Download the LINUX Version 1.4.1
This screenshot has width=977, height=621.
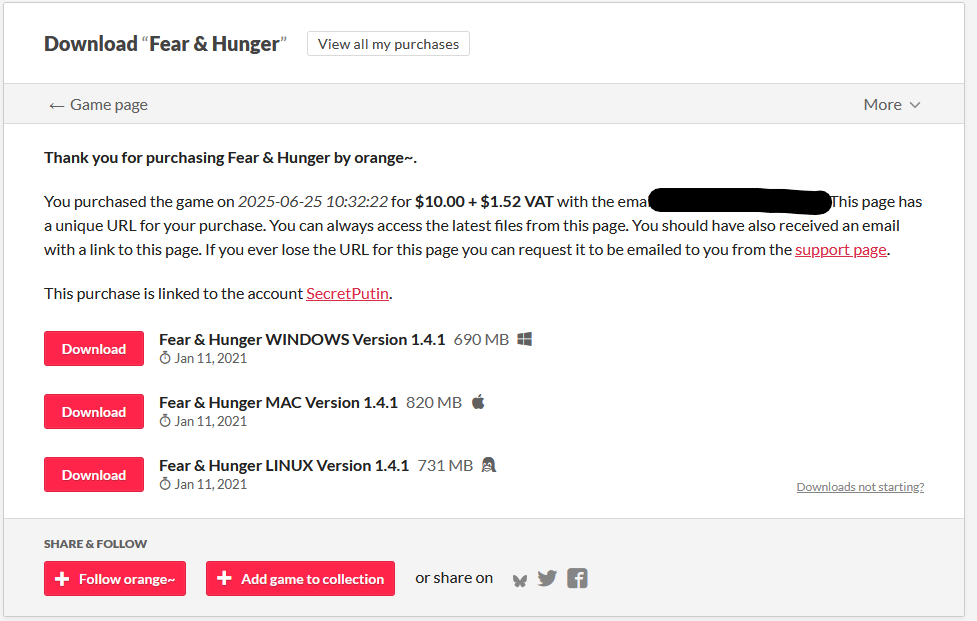(94, 475)
